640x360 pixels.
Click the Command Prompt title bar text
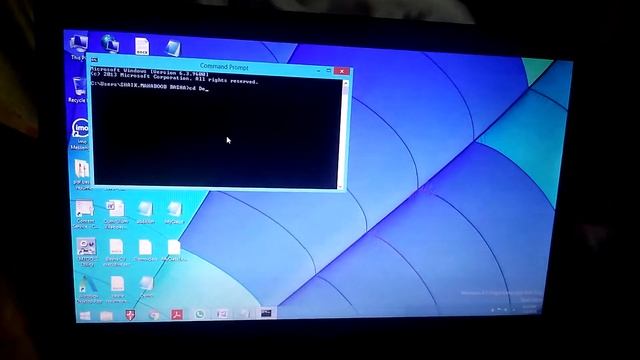click(224, 67)
